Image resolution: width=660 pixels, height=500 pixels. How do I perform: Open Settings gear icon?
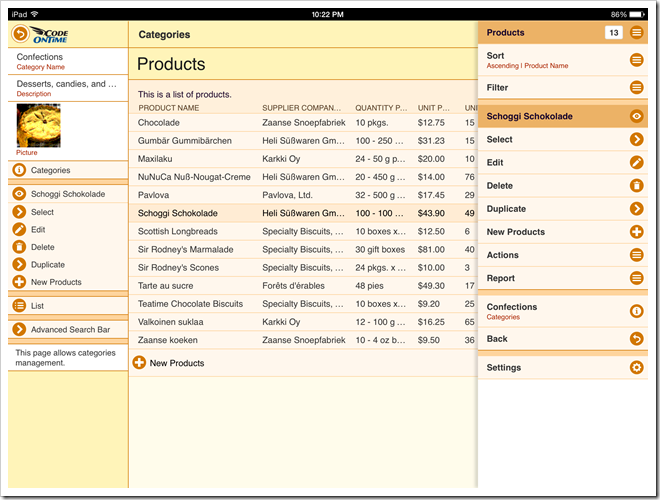[x=636, y=368]
